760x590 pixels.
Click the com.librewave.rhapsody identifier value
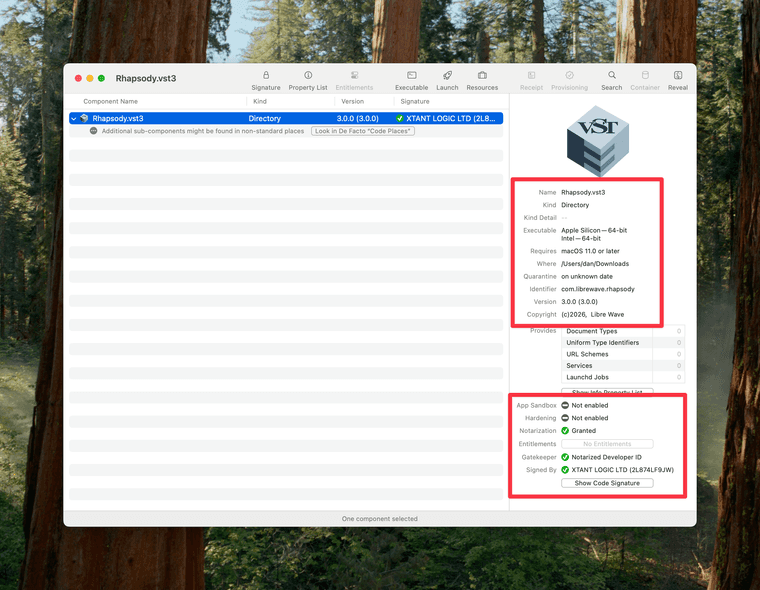tap(598, 289)
